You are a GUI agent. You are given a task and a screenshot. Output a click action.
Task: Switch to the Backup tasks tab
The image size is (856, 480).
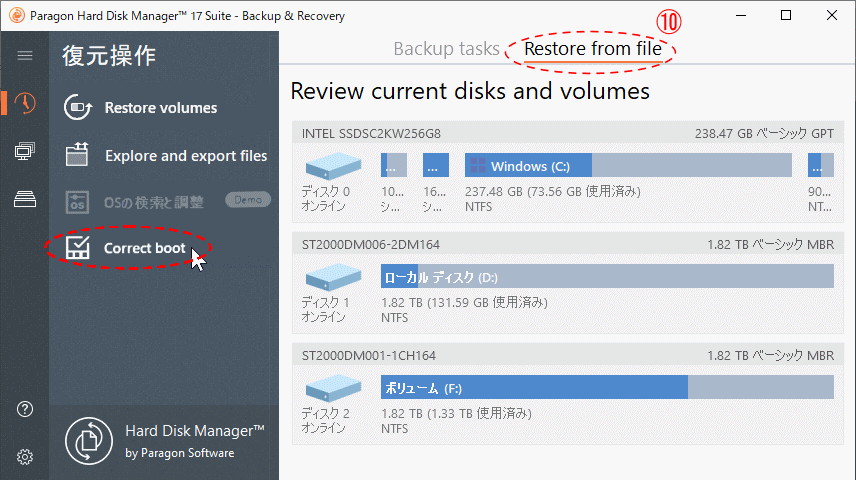click(x=445, y=49)
